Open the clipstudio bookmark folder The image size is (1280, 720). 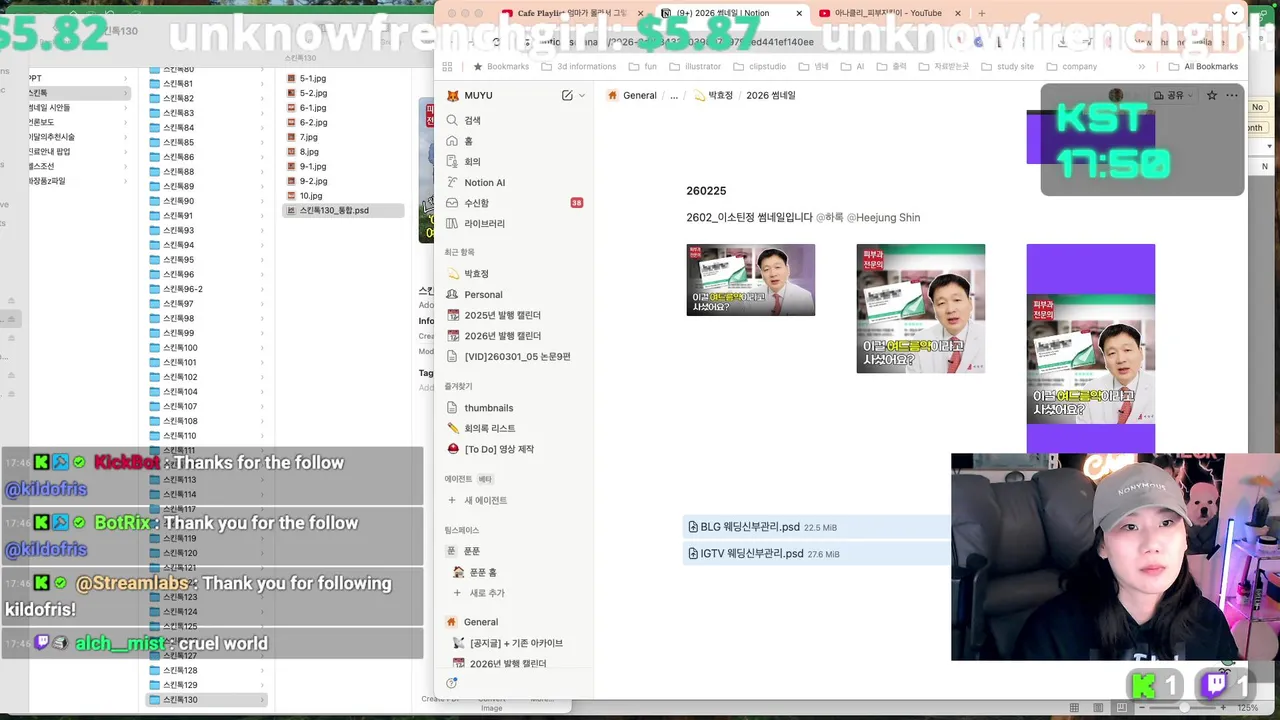[759, 66]
